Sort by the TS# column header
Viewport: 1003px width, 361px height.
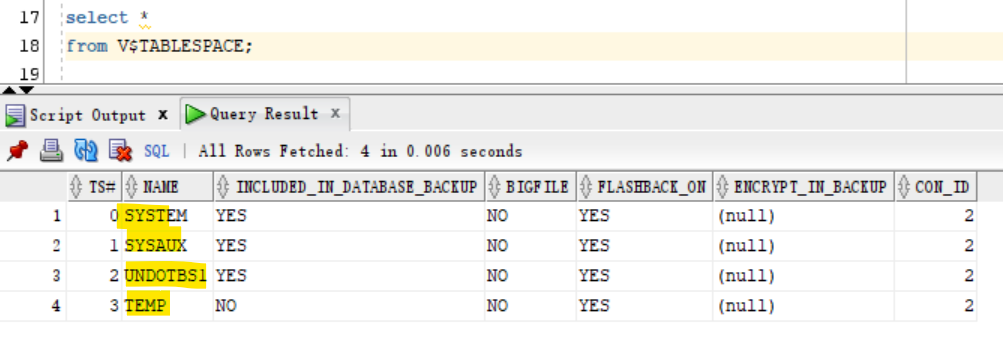coord(94,187)
